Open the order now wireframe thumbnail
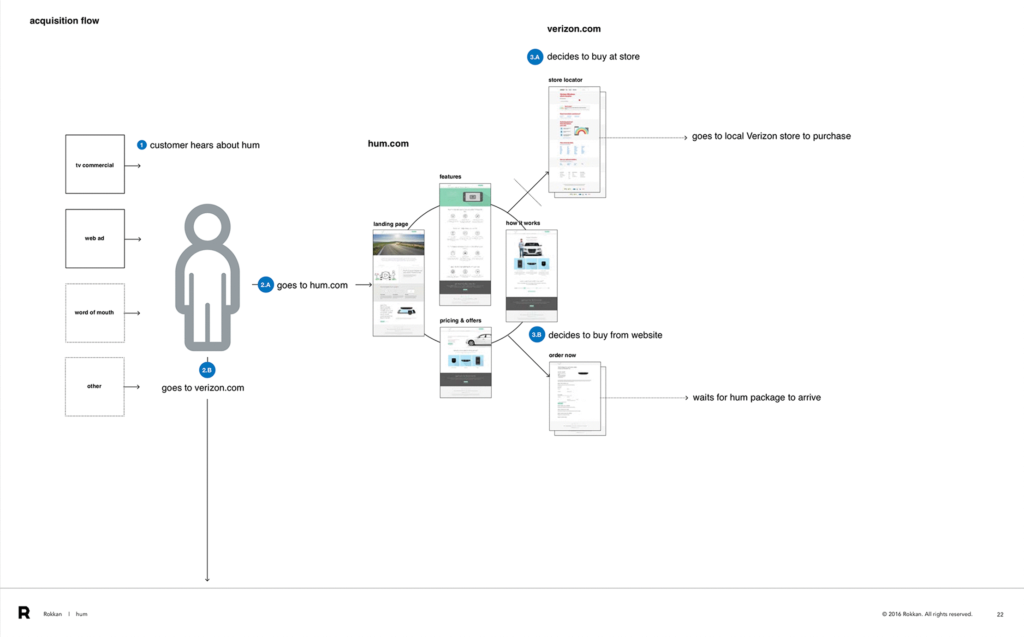 tap(577, 398)
